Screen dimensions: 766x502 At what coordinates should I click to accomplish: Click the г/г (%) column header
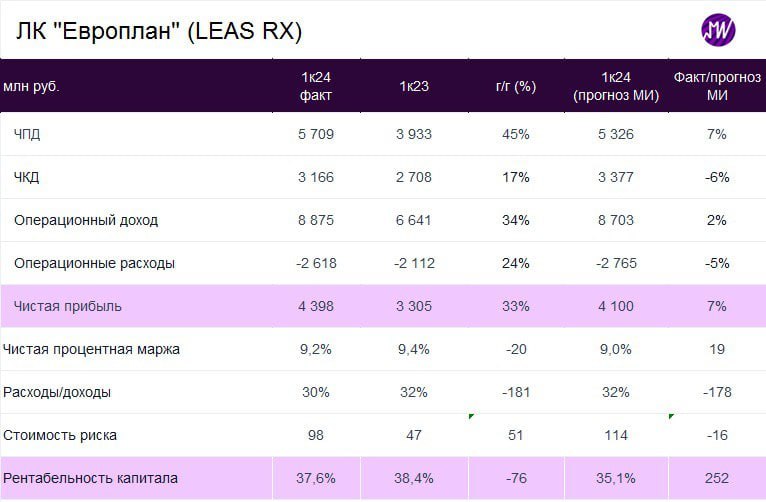coord(516,86)
